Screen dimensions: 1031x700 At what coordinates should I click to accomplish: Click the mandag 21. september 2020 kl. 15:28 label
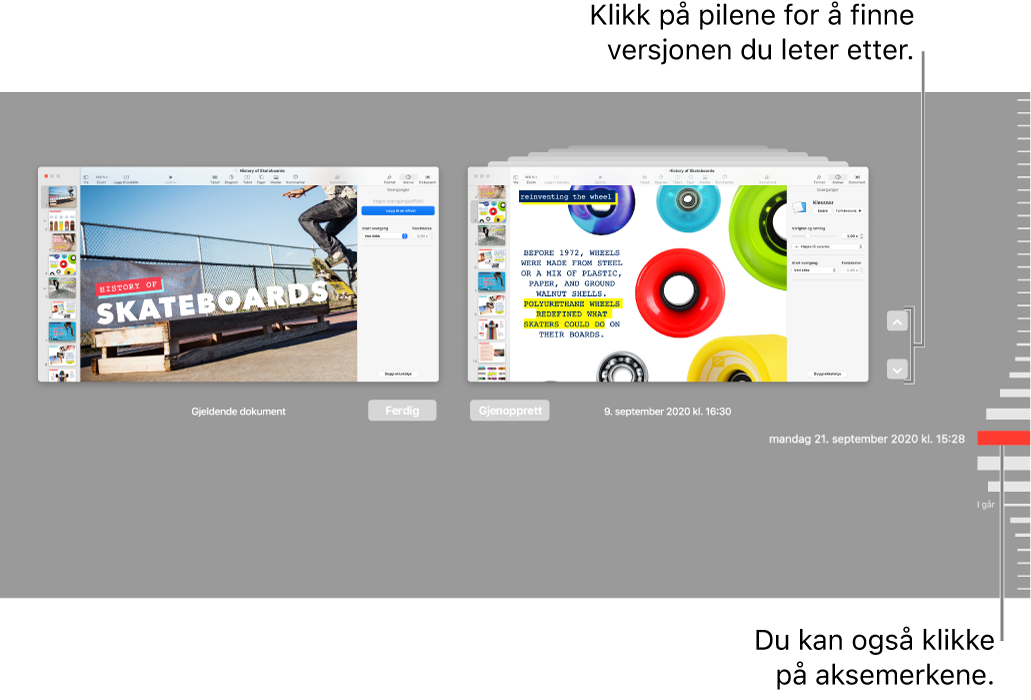(x=867, y=439)
